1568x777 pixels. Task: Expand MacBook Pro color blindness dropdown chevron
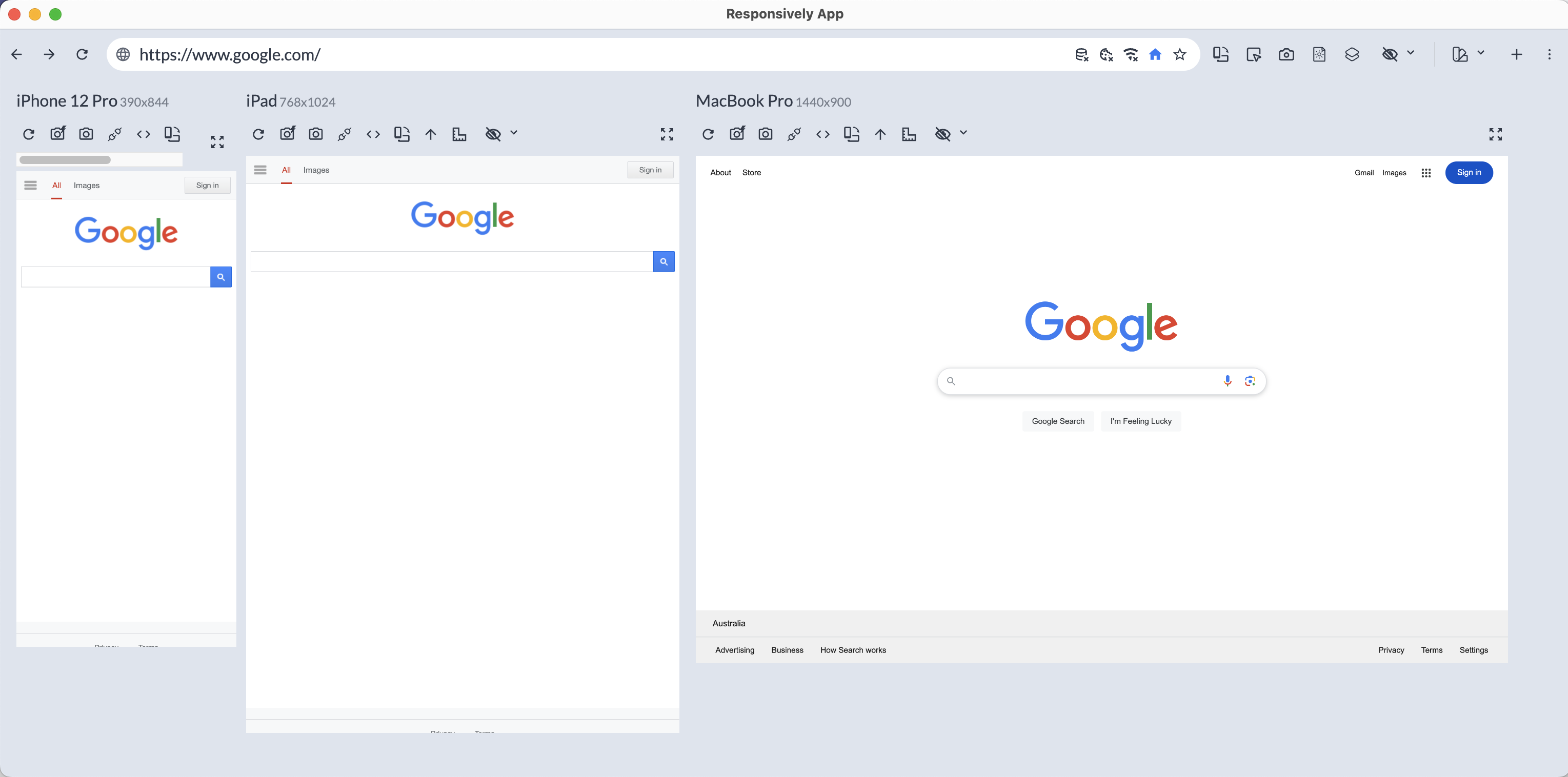coord(963,133)
